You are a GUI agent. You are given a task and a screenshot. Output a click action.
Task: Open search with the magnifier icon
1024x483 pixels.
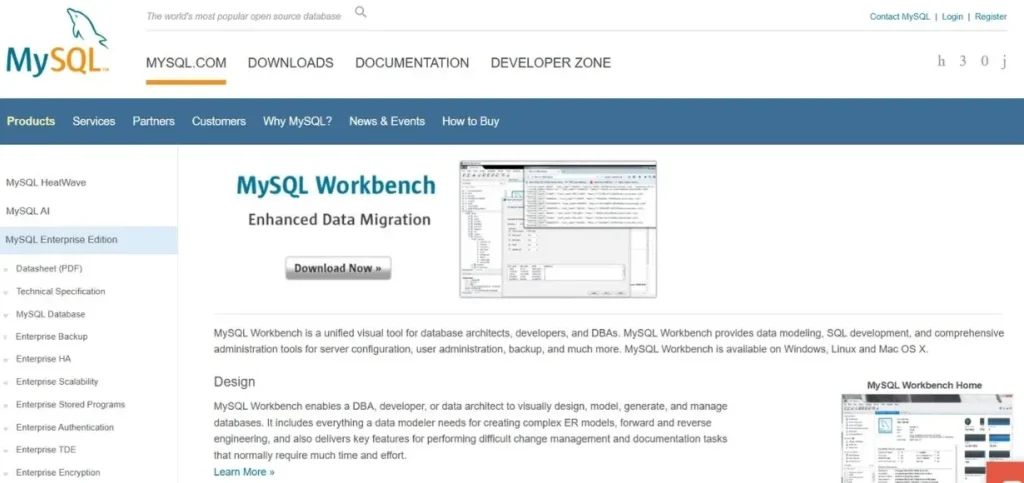pos(360,12)
